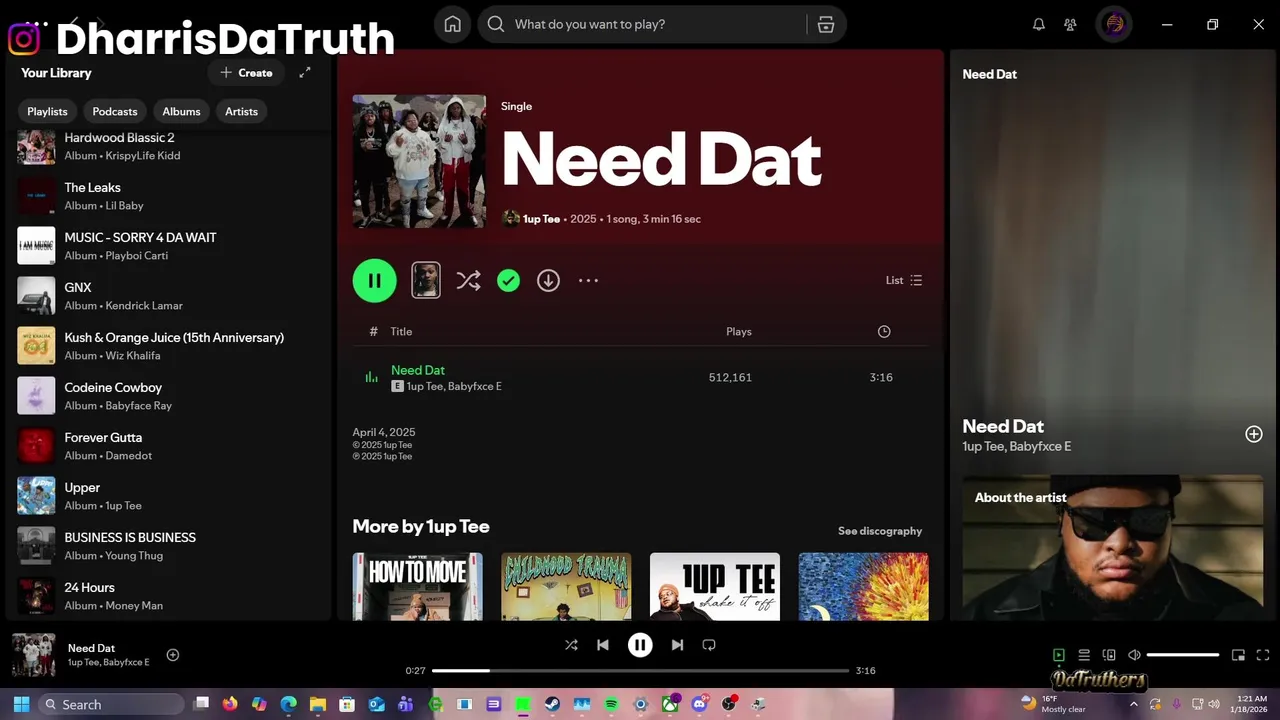Open 1up Tee artist link under title
1280x720 pixels.
tap(541, 219)
